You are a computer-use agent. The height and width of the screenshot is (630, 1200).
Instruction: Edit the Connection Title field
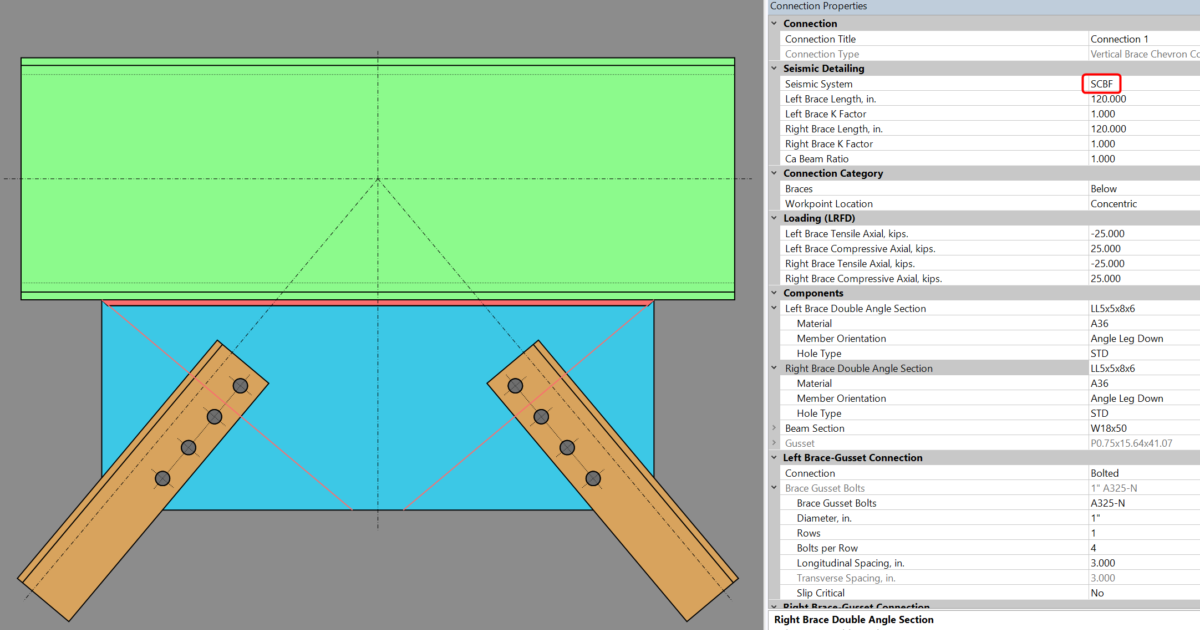1140,39
